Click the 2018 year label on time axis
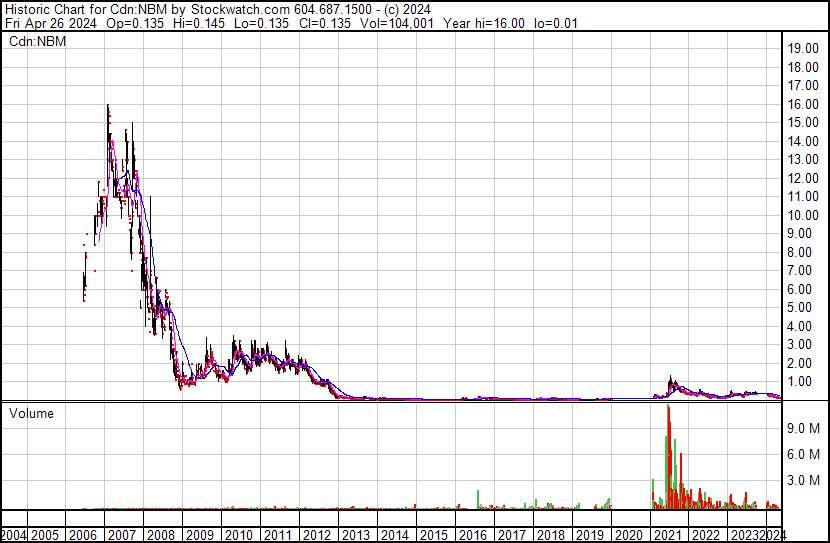830x543 pixels. tap(551, 535)
